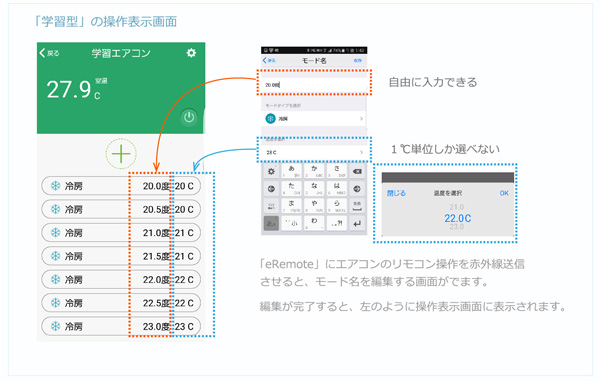Screen dimensions: 600x381
Task: Pick 21.0 above the selected temperature
Action: click(457, 207)
